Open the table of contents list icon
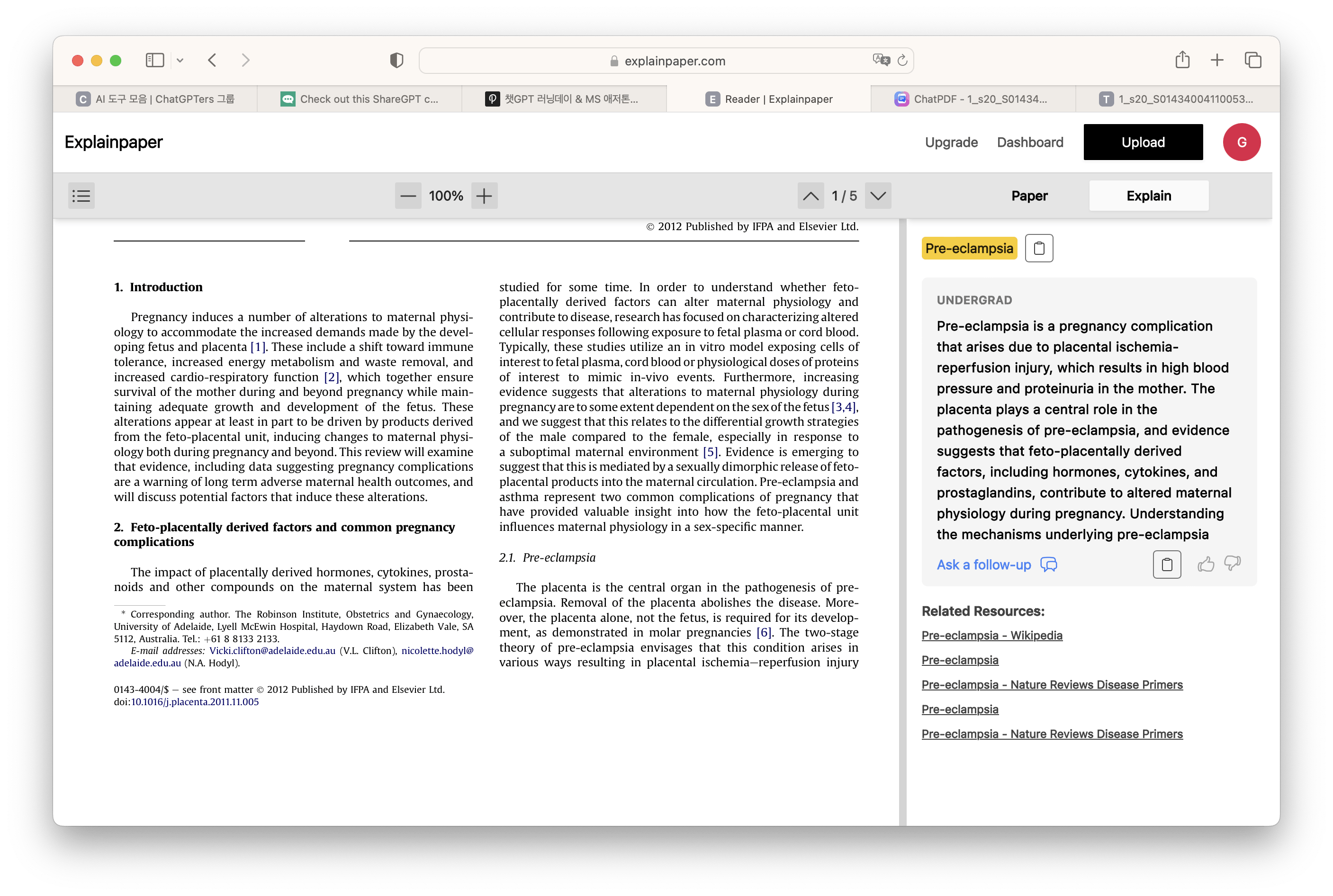The width and height of the screenshot is (1333, 896). [x=81, y=196]
